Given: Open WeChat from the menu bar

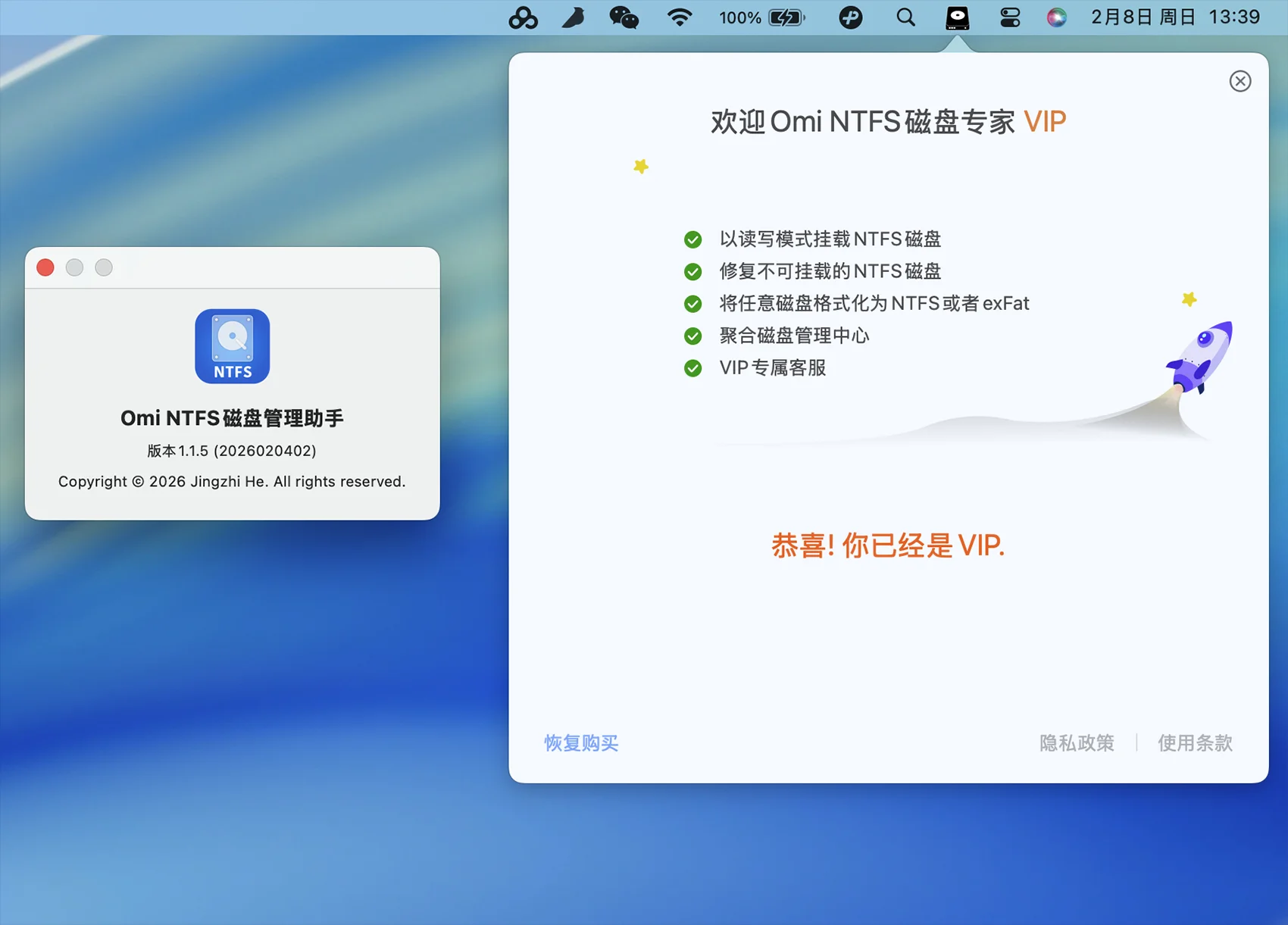Looking at the screenshot, I should tap(624, 17).
